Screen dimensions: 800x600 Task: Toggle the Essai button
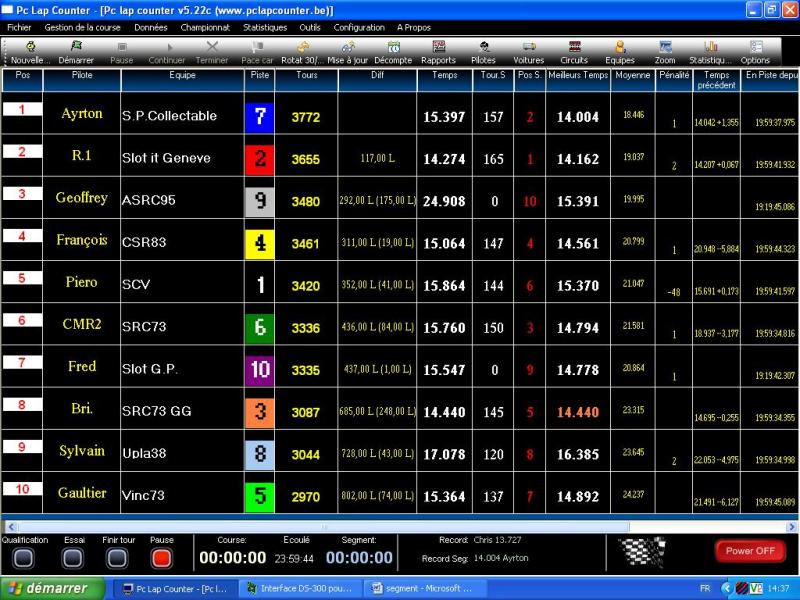(x=73, y=558)
